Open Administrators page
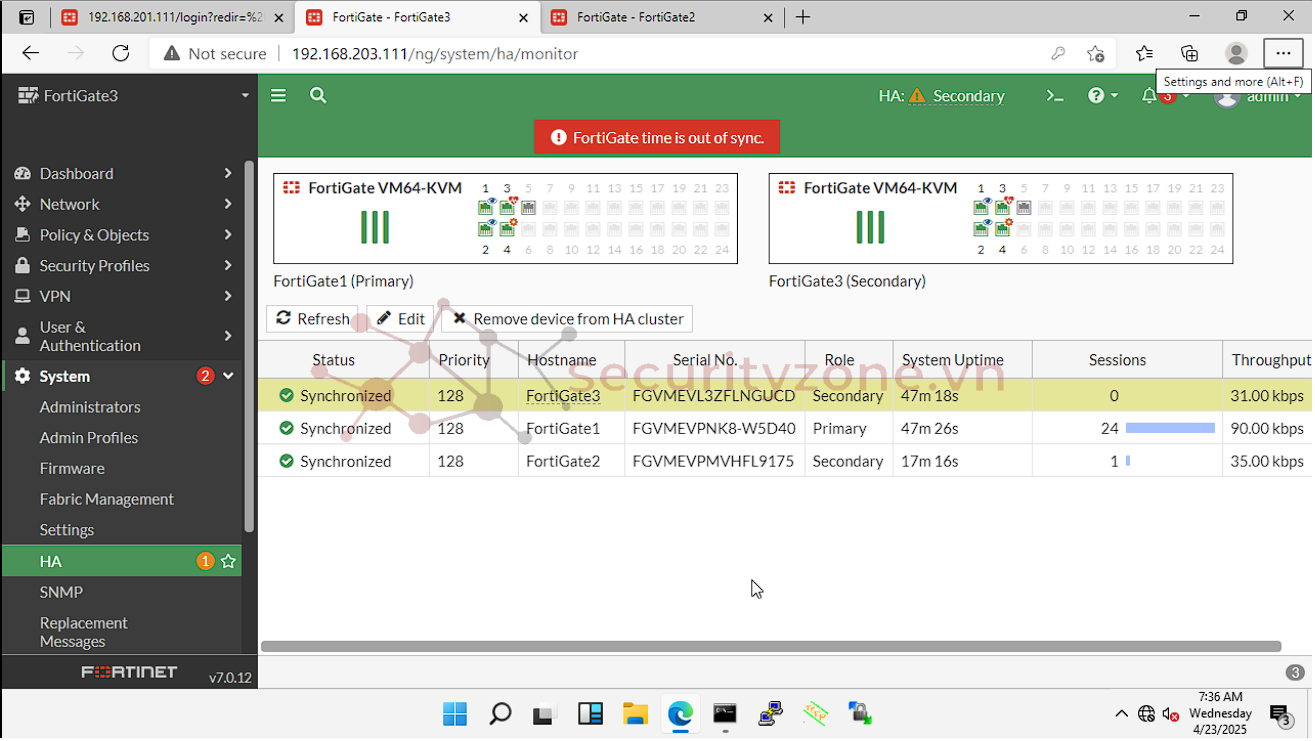Viewport: 1315px width, 741px height. [90, 407]
